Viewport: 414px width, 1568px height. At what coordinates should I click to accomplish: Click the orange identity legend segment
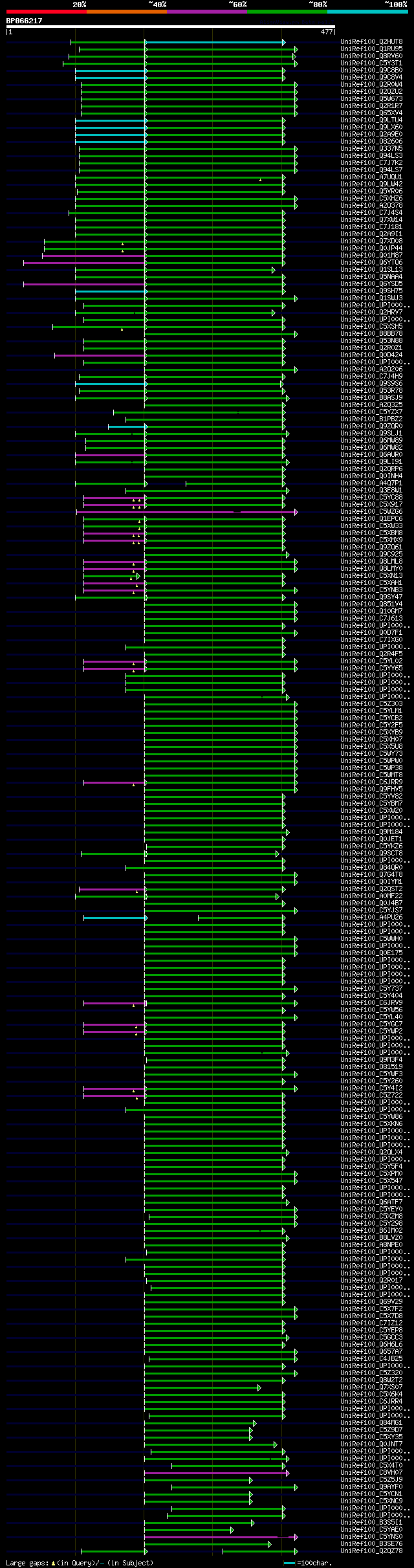click(x=127, y=12)
